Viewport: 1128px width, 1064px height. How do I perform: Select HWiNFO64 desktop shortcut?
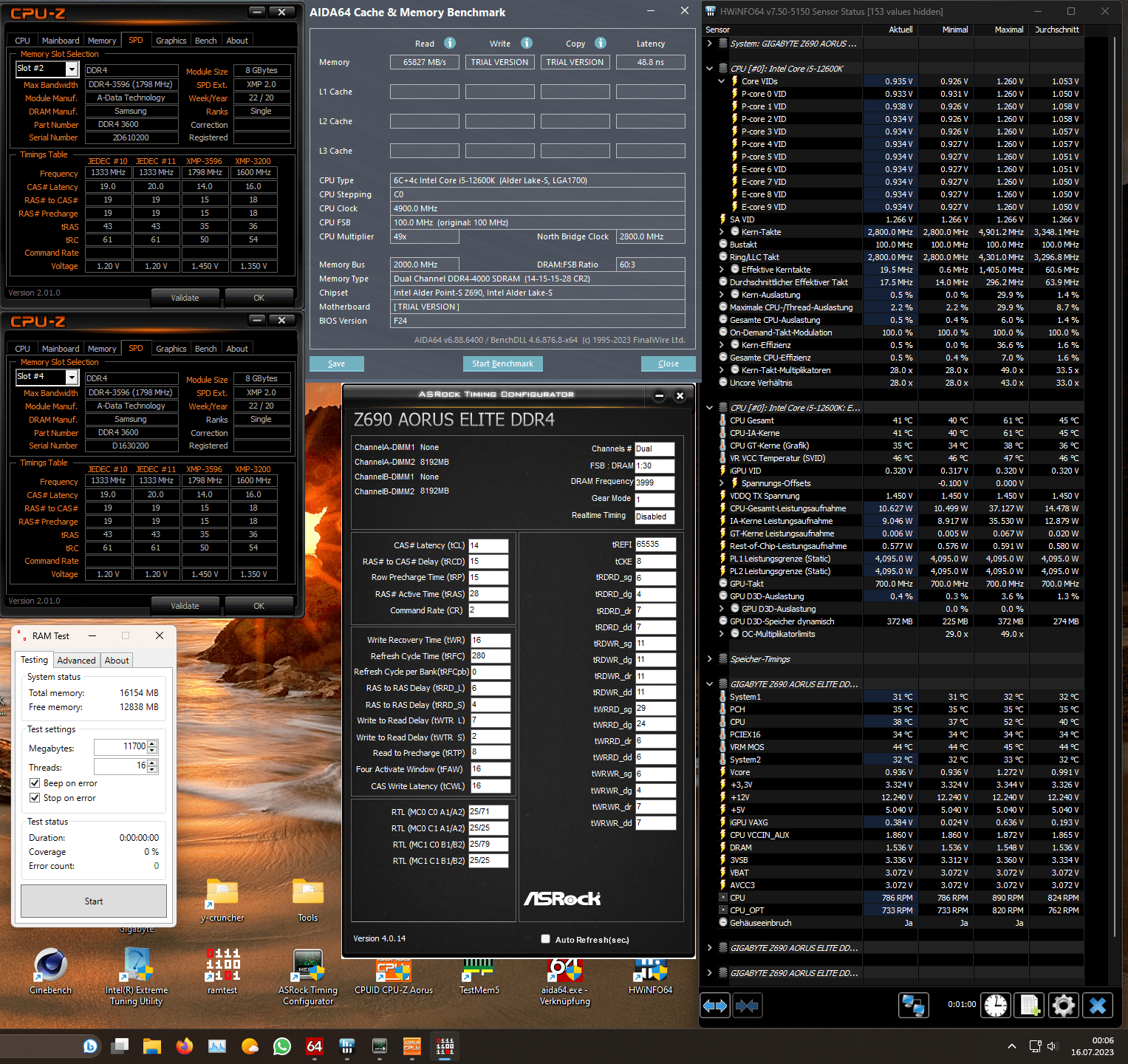(651, 975)
